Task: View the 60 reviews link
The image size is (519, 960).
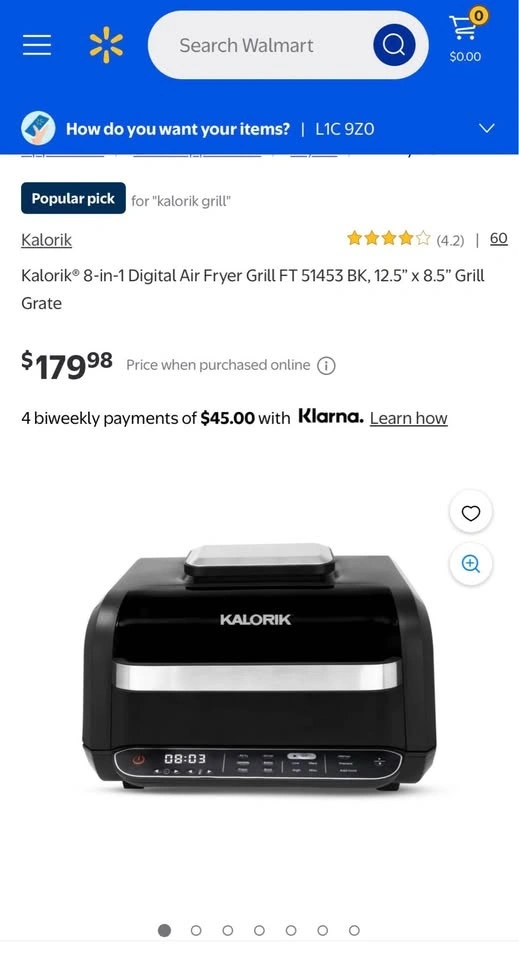Action: (x=499, y=238)
